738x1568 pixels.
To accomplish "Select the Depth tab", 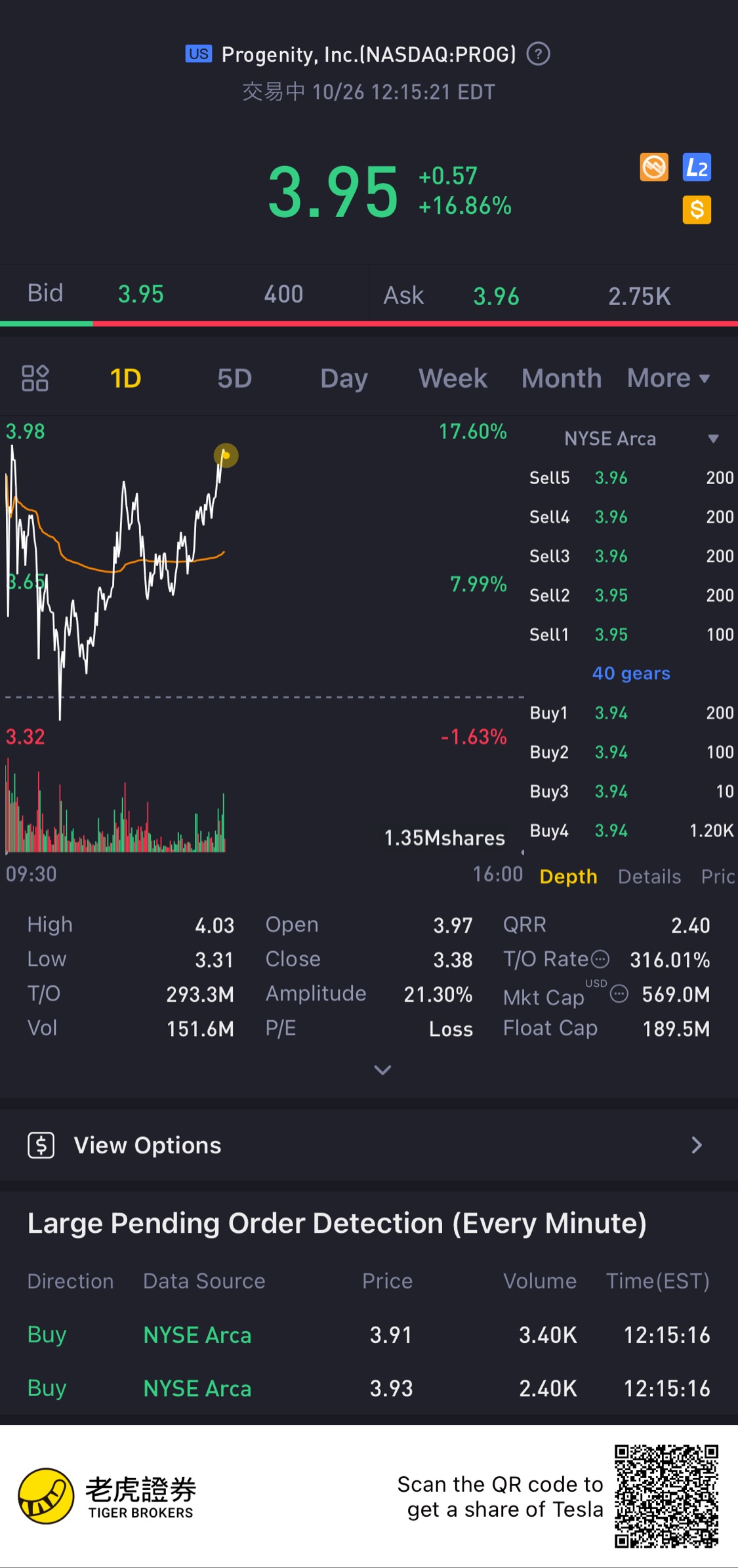I will click(568, 877).
